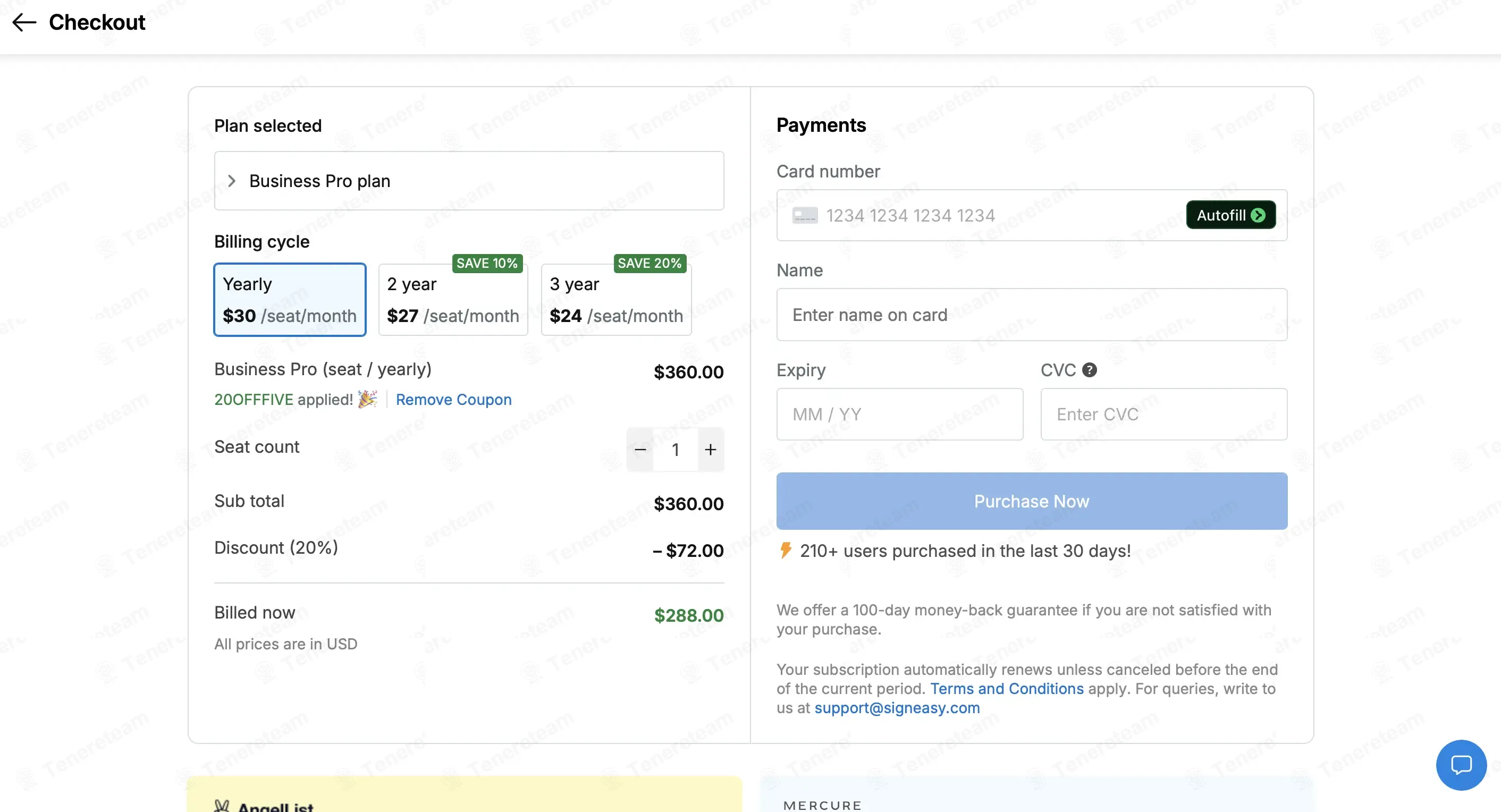Focus the card number field

coord(1031,215)
